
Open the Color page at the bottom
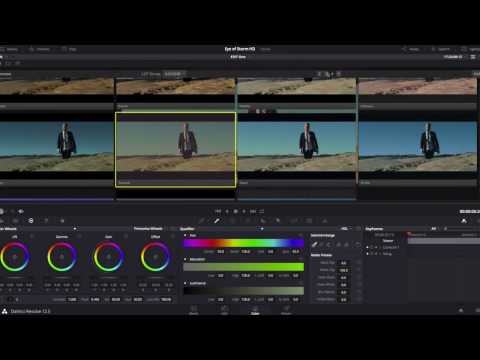click(x=255, y=310)
